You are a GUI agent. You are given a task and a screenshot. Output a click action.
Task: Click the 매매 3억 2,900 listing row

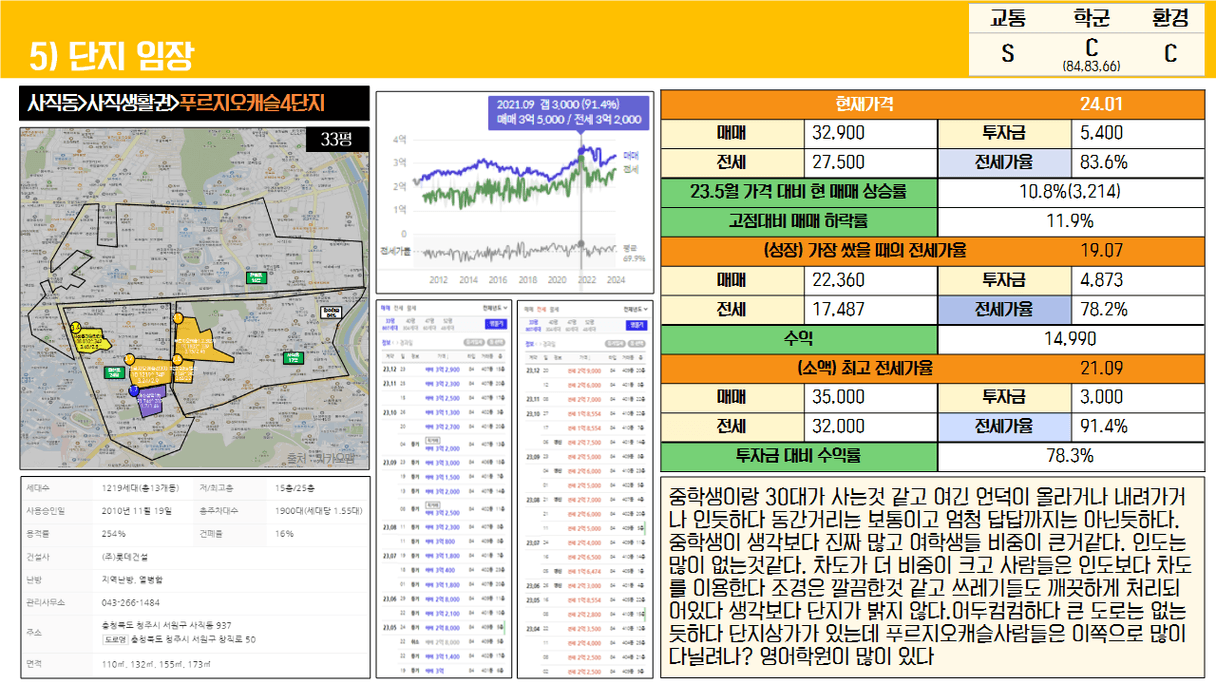pyautogui.click(x=445, y=369)
